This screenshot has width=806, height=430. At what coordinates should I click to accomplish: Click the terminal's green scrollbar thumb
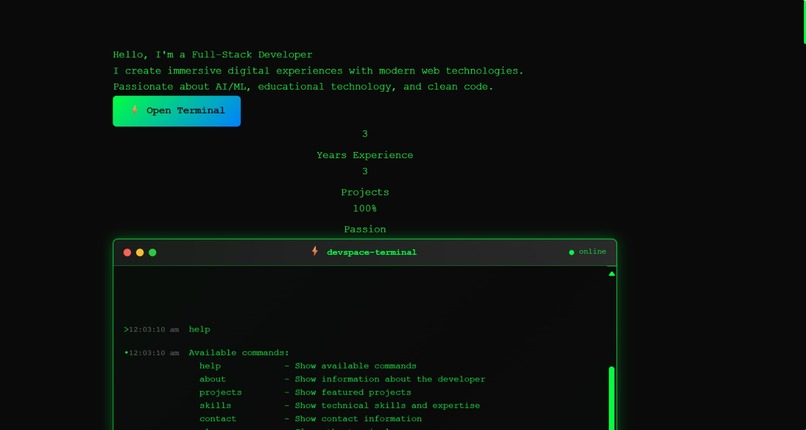tap(612, 398)
